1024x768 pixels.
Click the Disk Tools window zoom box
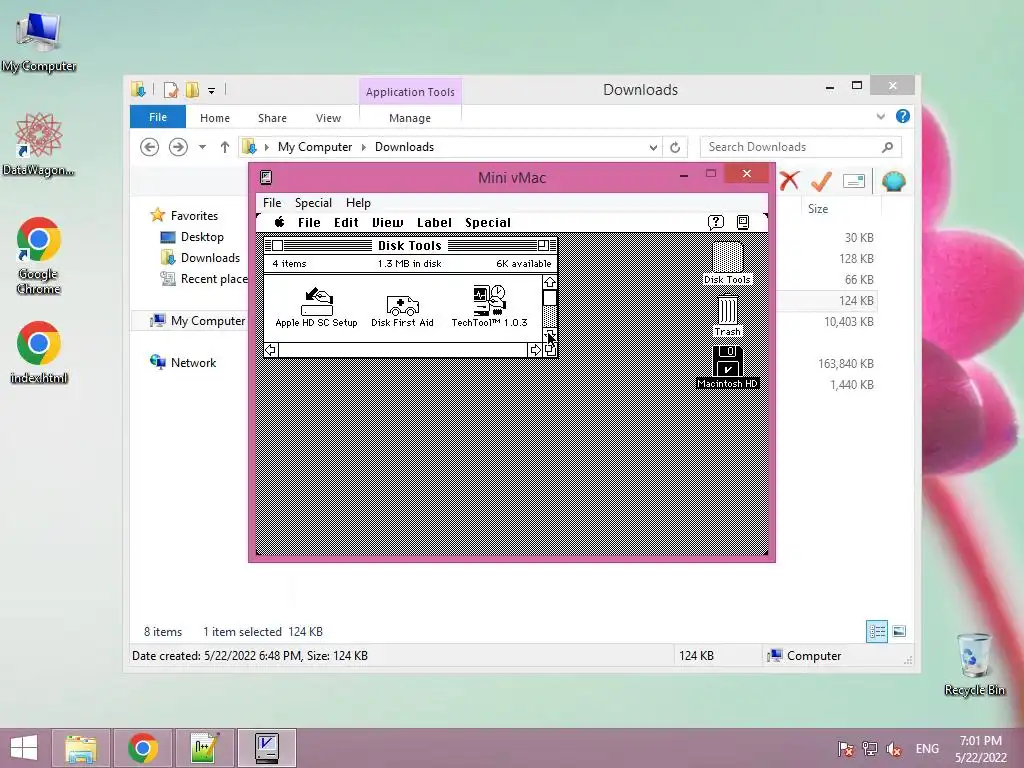coord(543,246)
